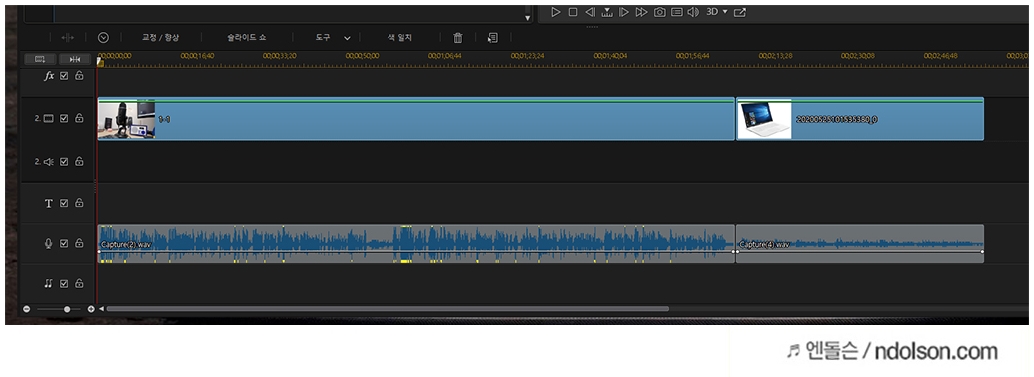This screenshot has height=377, width=1034.
Task: Click the Play button in preview controls
Action: point(555,12)
